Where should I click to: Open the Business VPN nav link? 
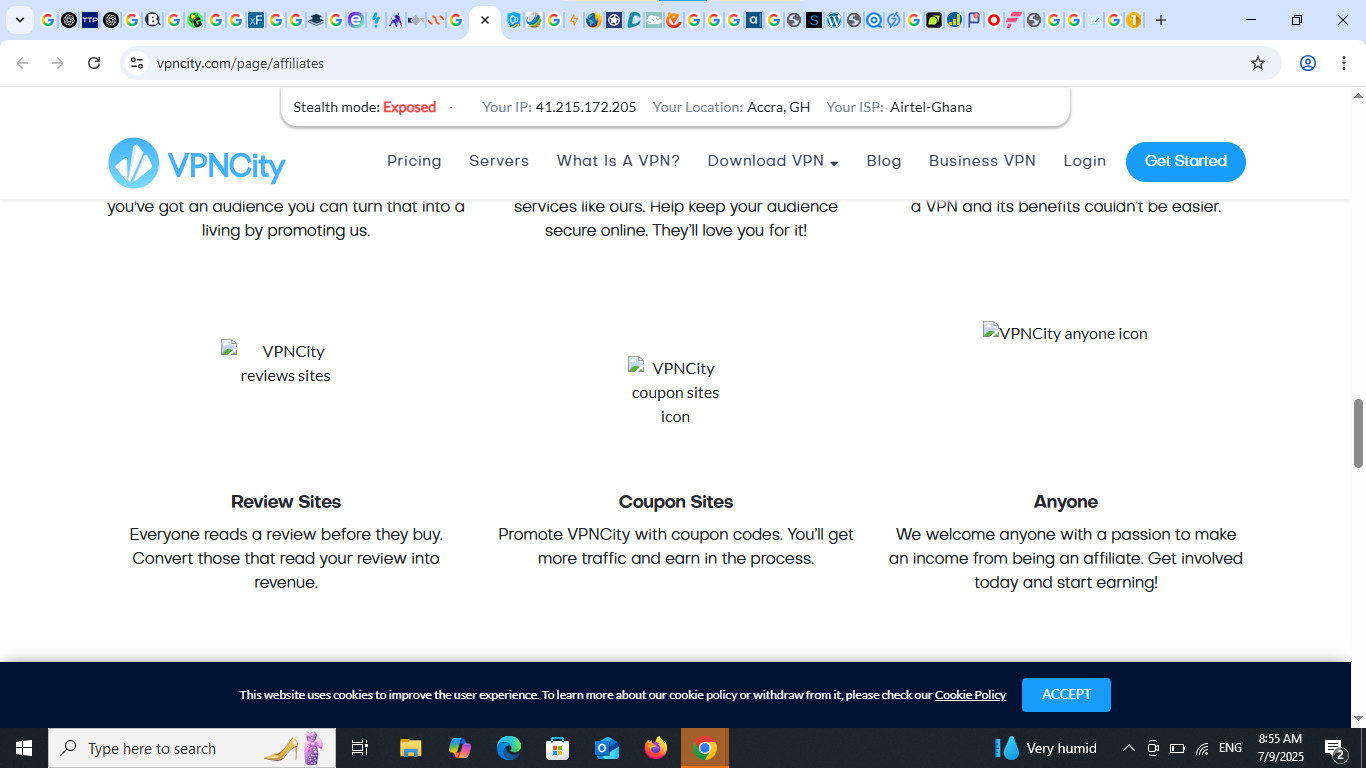pos(982,161)
